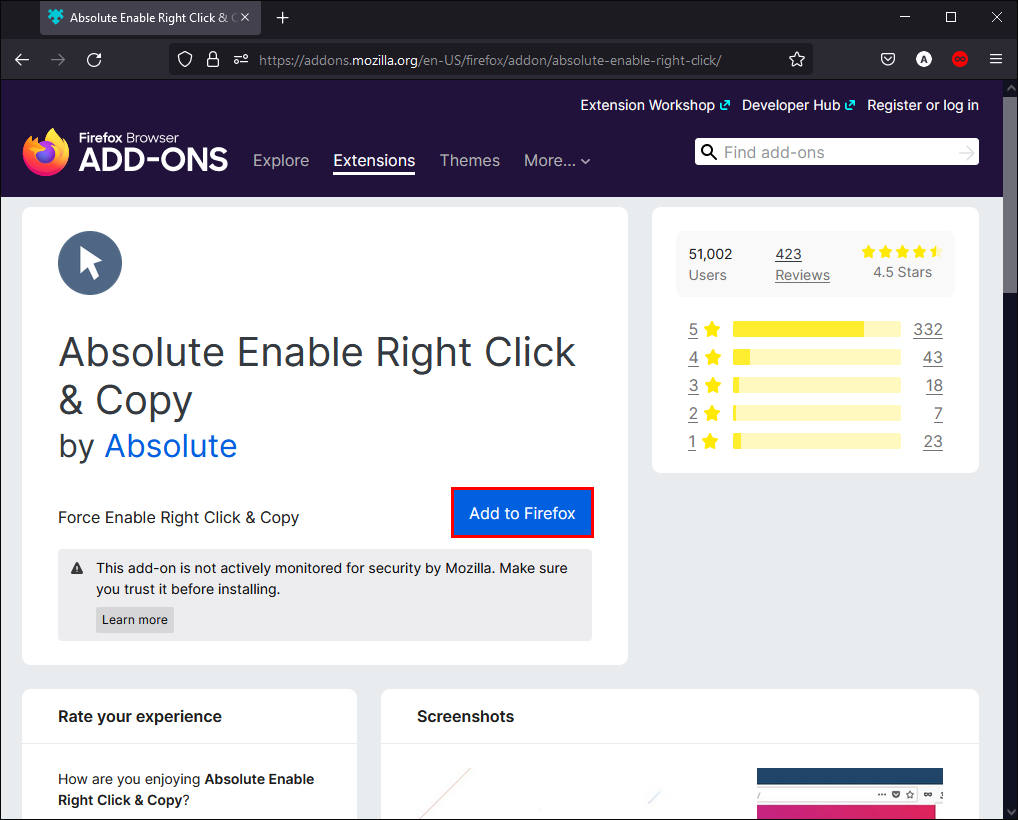Click the 5-star rating bar
The image size is (1018, 820).
coord(817,329)
